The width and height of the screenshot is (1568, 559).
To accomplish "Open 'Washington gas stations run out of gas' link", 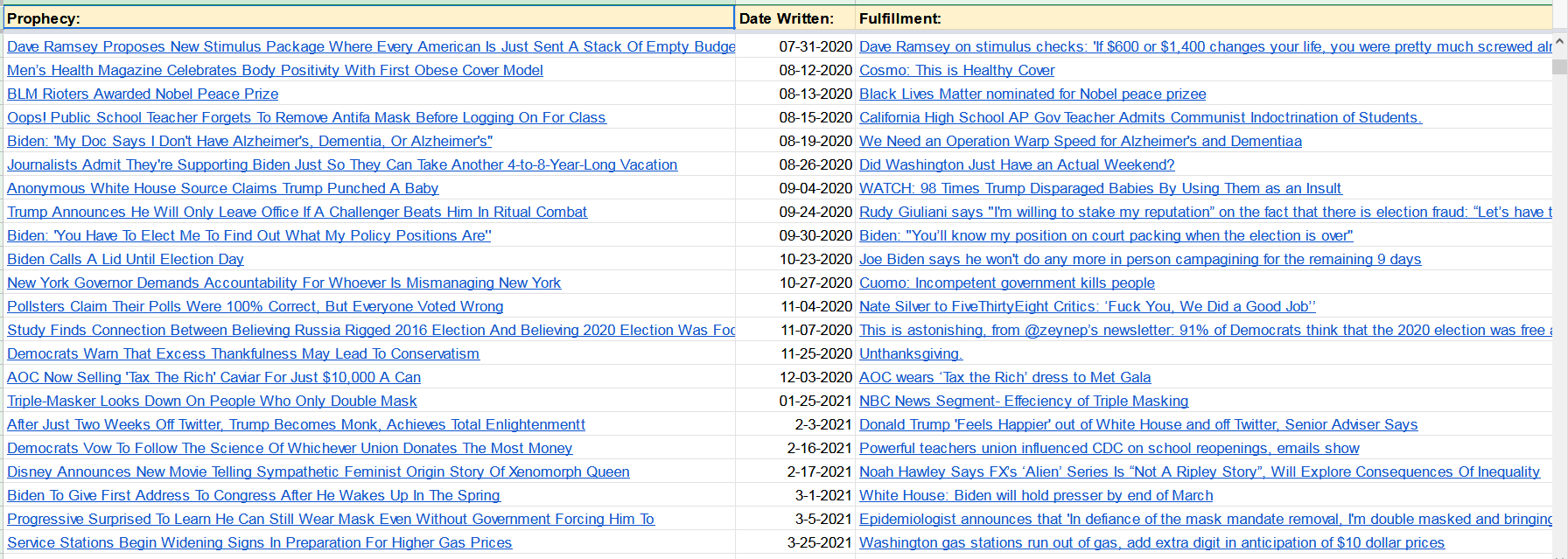I will point(1151,543).
